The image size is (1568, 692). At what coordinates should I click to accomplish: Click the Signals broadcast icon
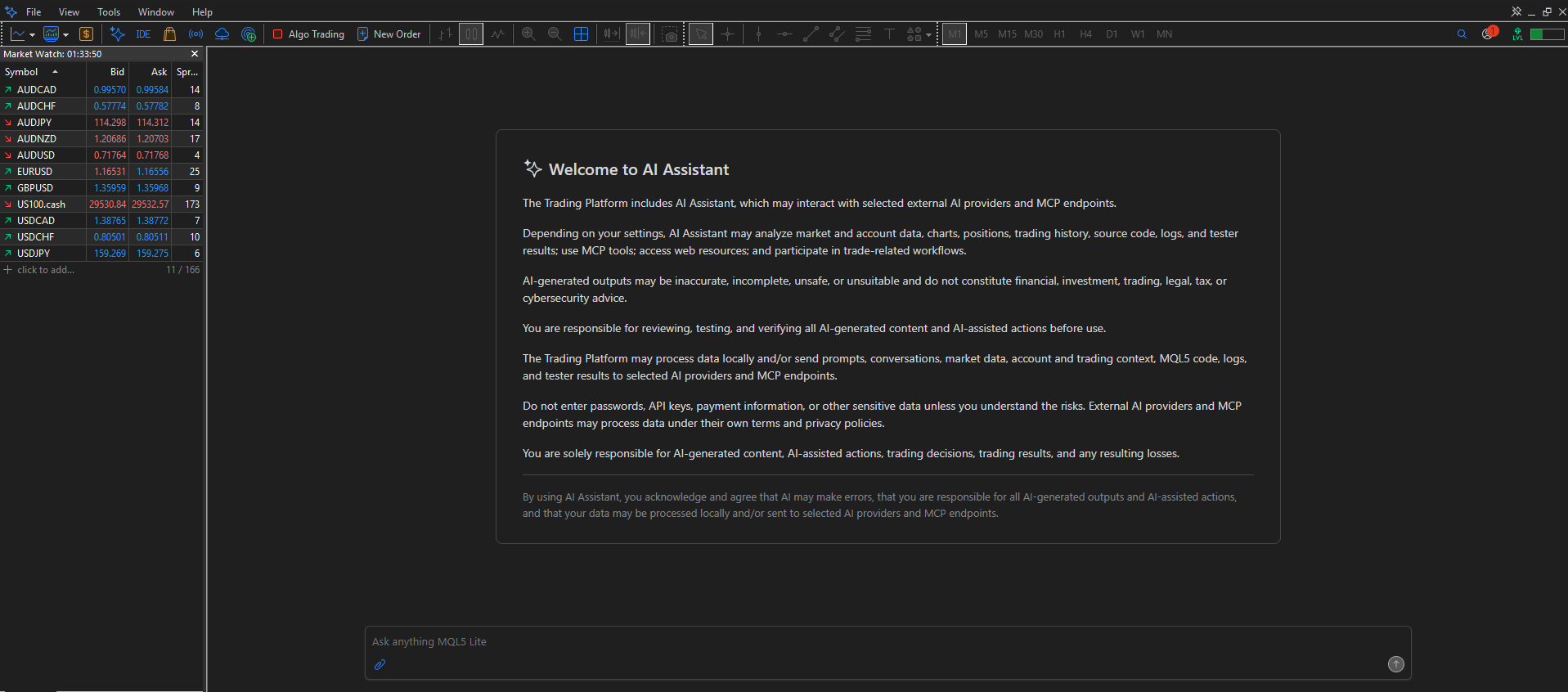click(195, 34)
